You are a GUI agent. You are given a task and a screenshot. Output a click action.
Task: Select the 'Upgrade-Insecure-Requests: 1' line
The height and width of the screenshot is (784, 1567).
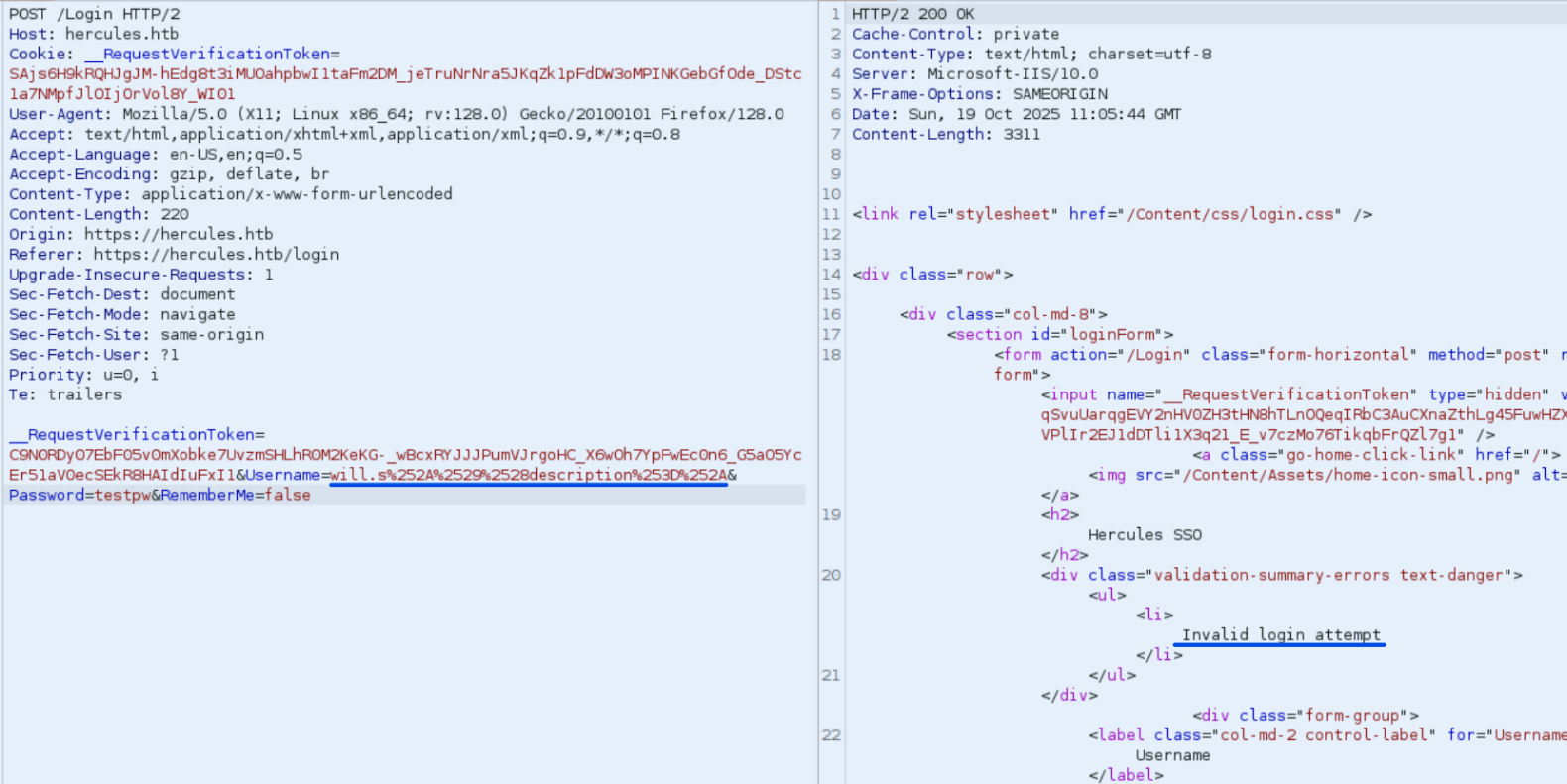[x=141, y=274]
